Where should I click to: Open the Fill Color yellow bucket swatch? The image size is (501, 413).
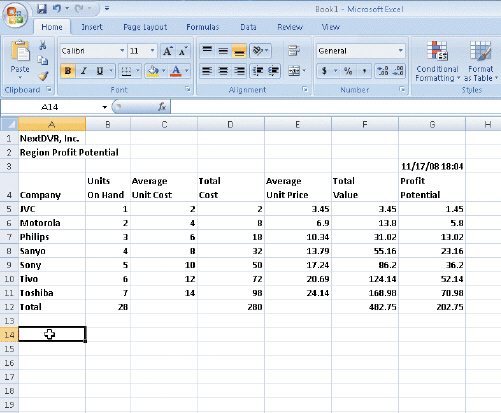pyautogui.click(x=153, y=71)
